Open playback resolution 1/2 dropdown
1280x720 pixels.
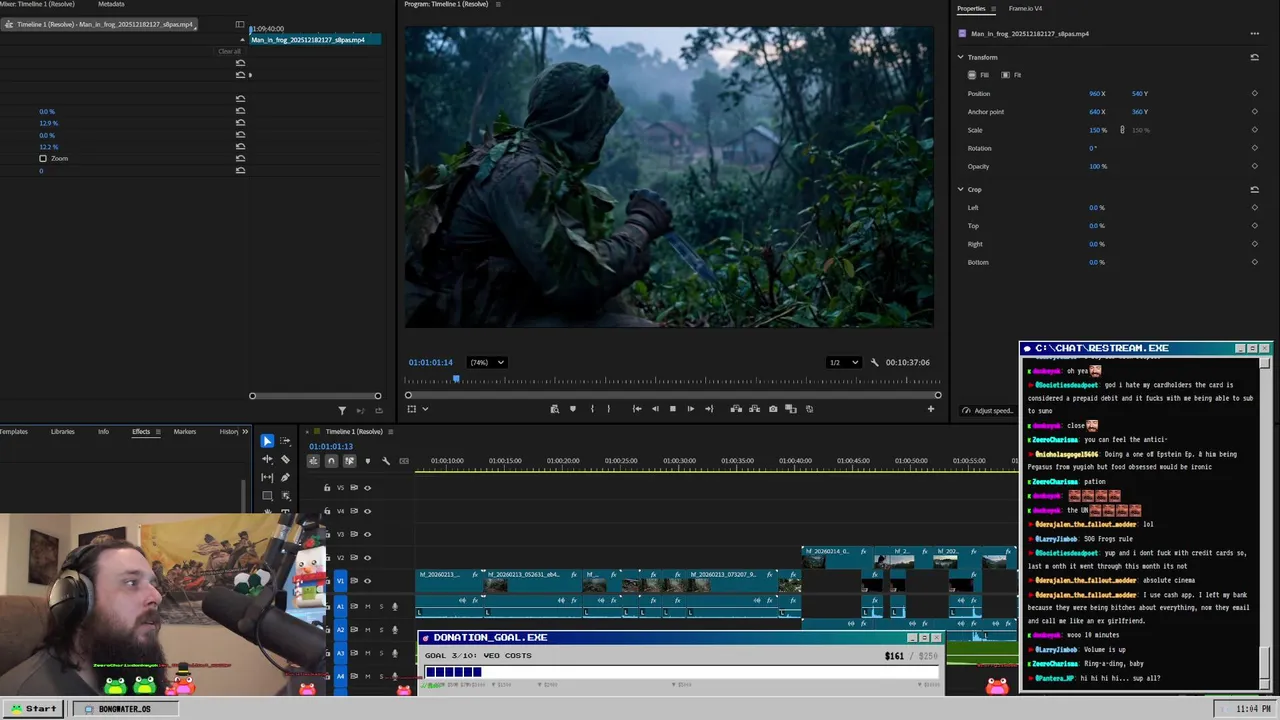pos(843,362)
